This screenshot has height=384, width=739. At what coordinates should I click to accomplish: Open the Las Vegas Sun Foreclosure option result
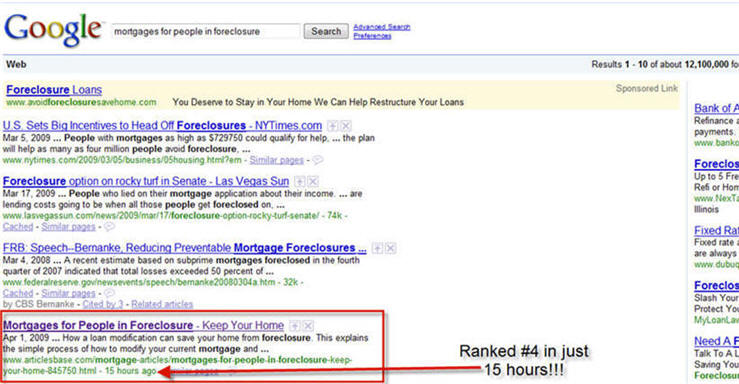click(146, 181)
